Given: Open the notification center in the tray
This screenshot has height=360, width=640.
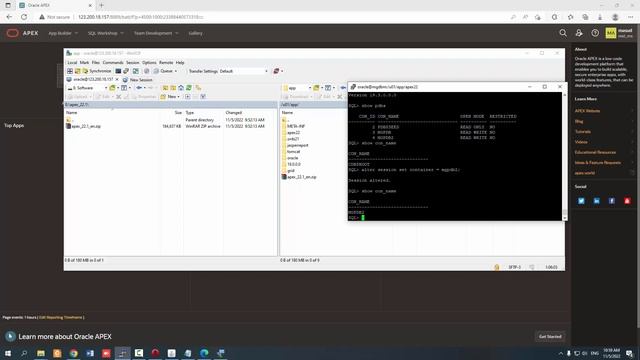Looking at the screenshot, I should [x=629, y=353].
